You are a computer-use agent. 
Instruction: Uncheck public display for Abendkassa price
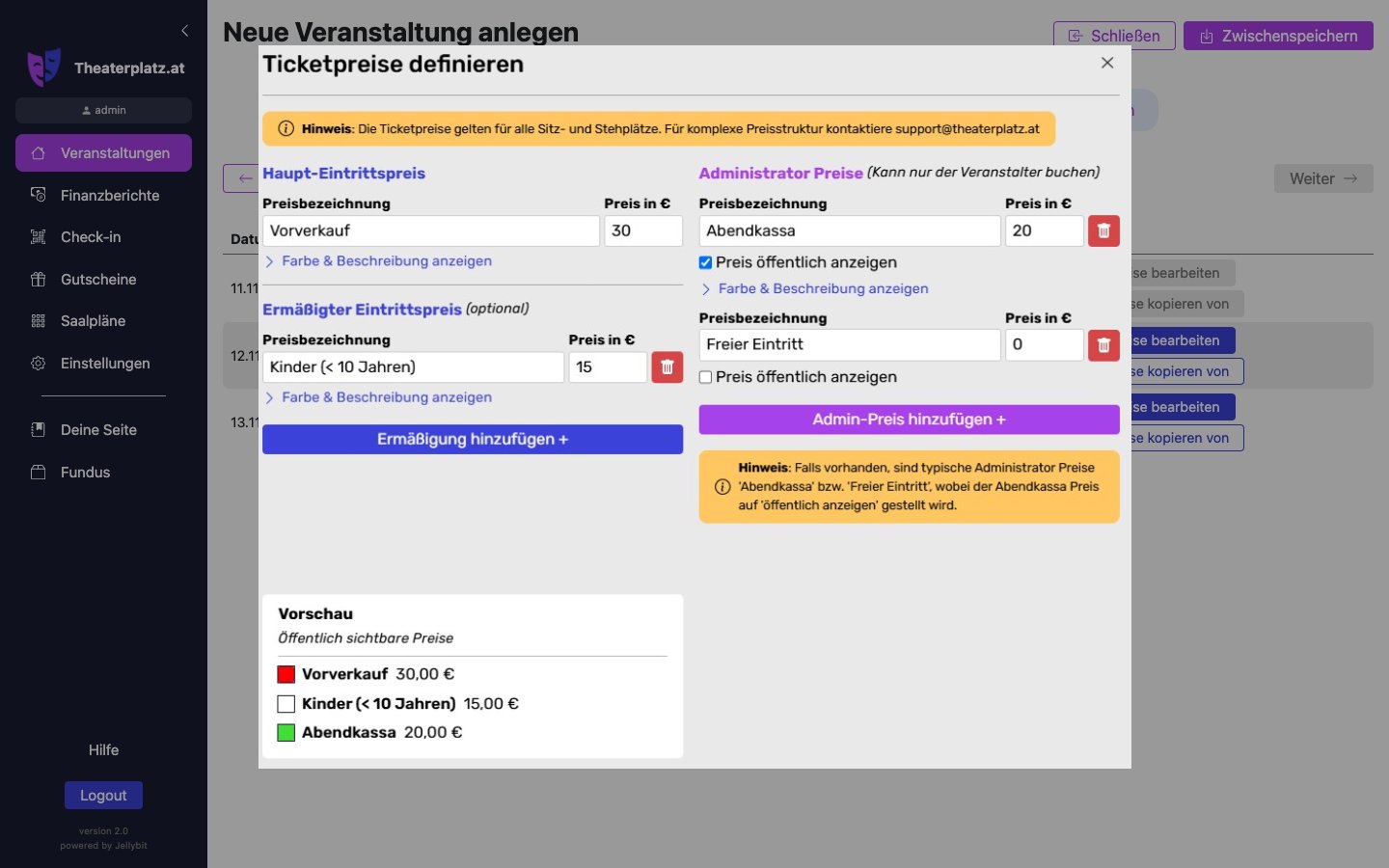(706, 262)
